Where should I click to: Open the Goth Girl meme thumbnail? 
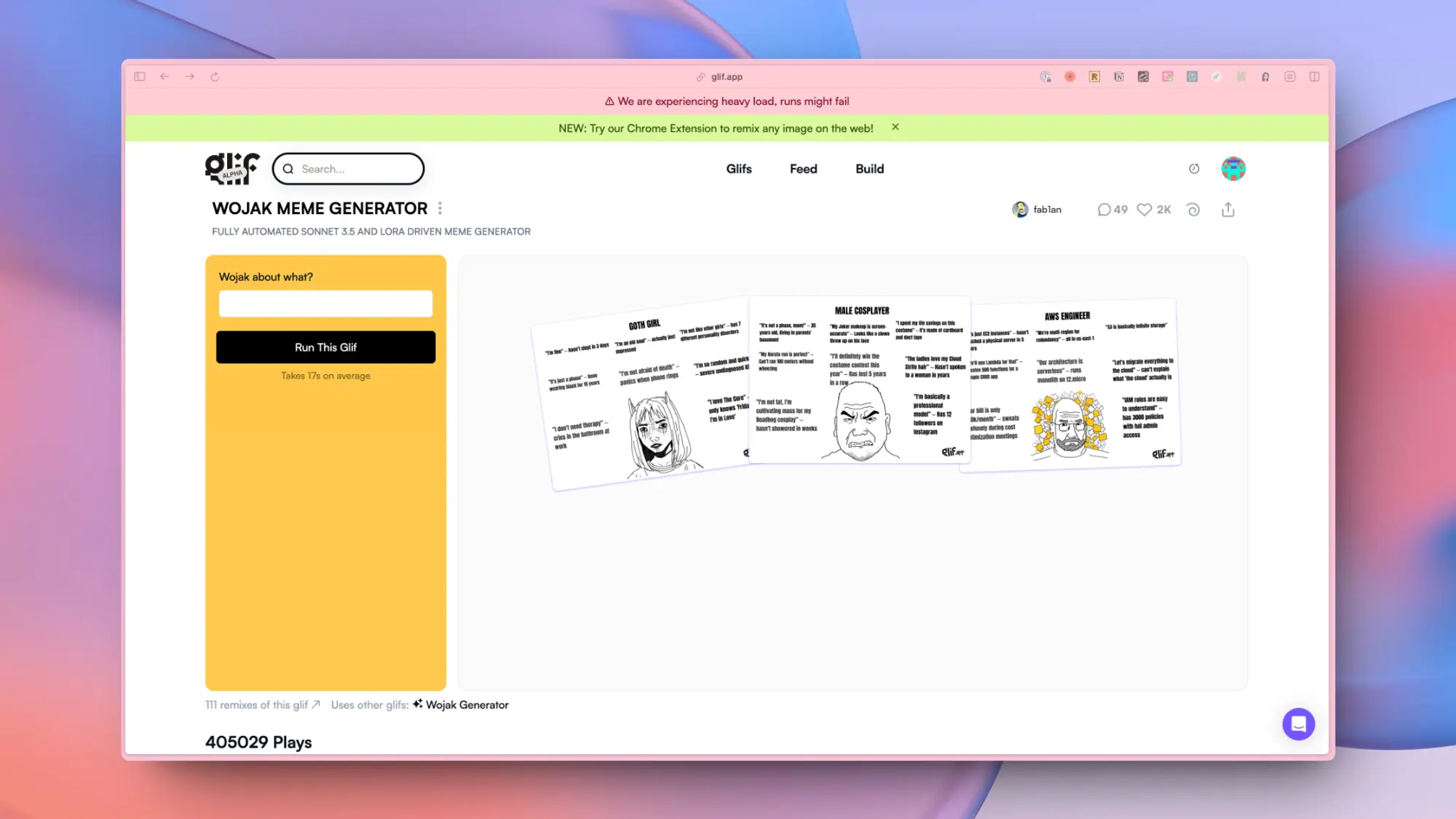pyautogui.click(x=644, y=393)
